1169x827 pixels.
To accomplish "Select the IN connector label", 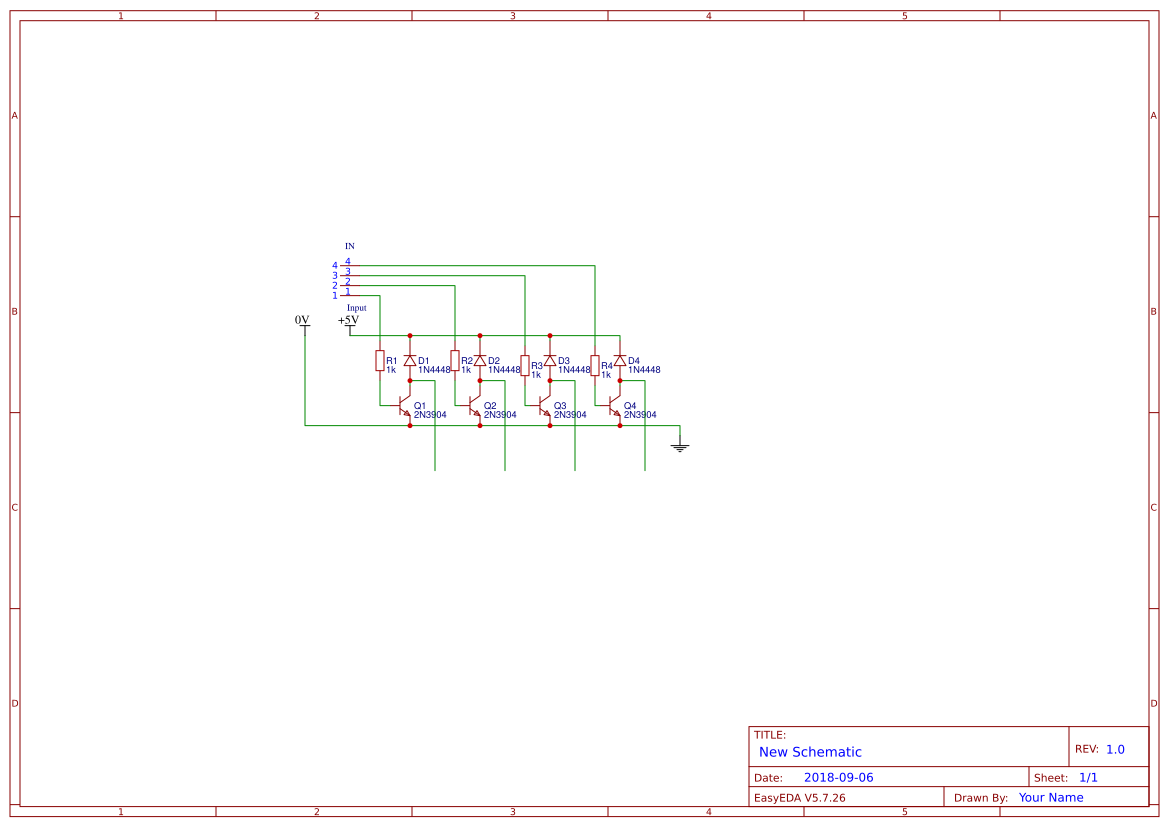I will [349, 246].
